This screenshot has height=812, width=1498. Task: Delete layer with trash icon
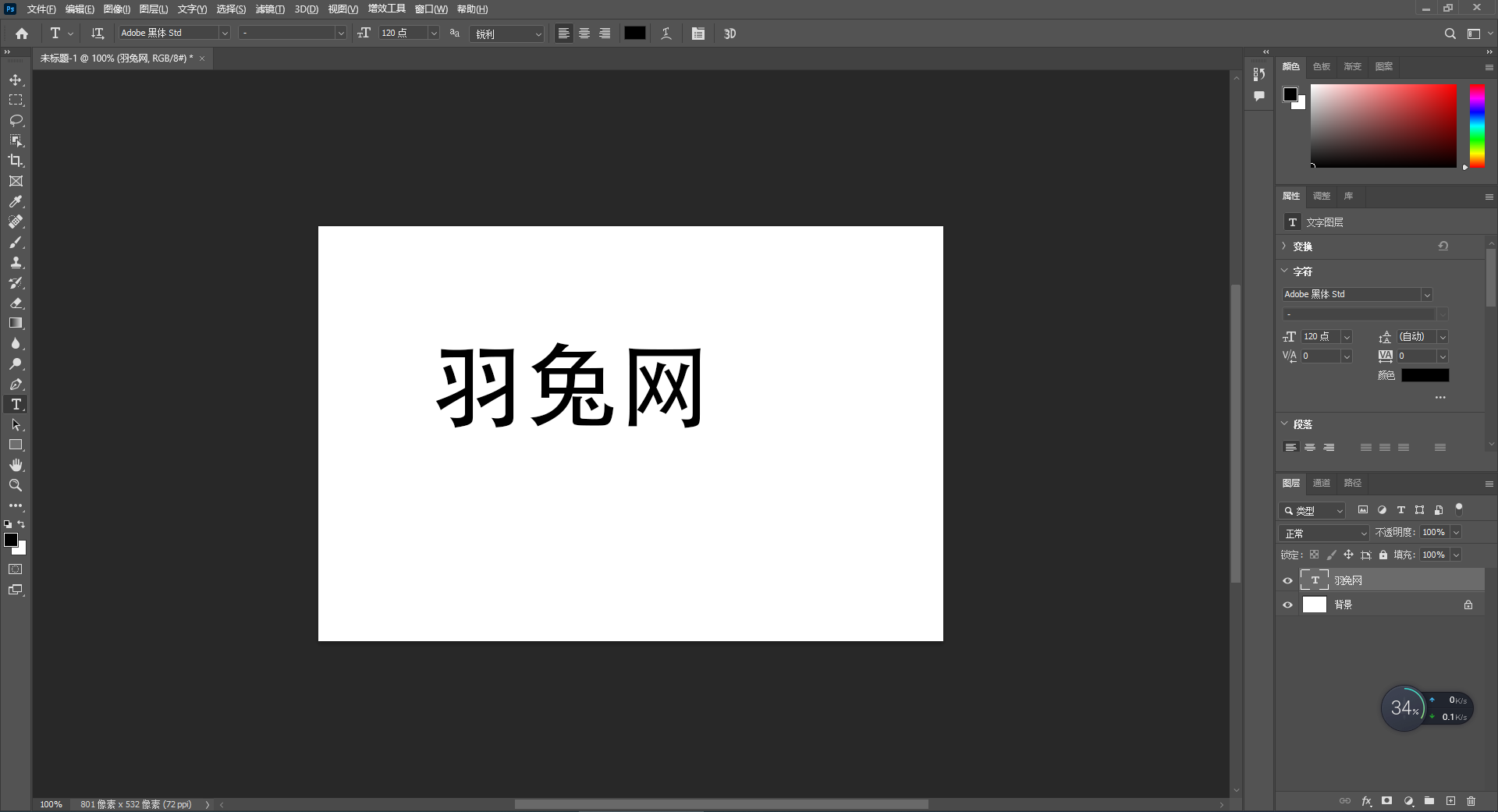coord(1471,801)
